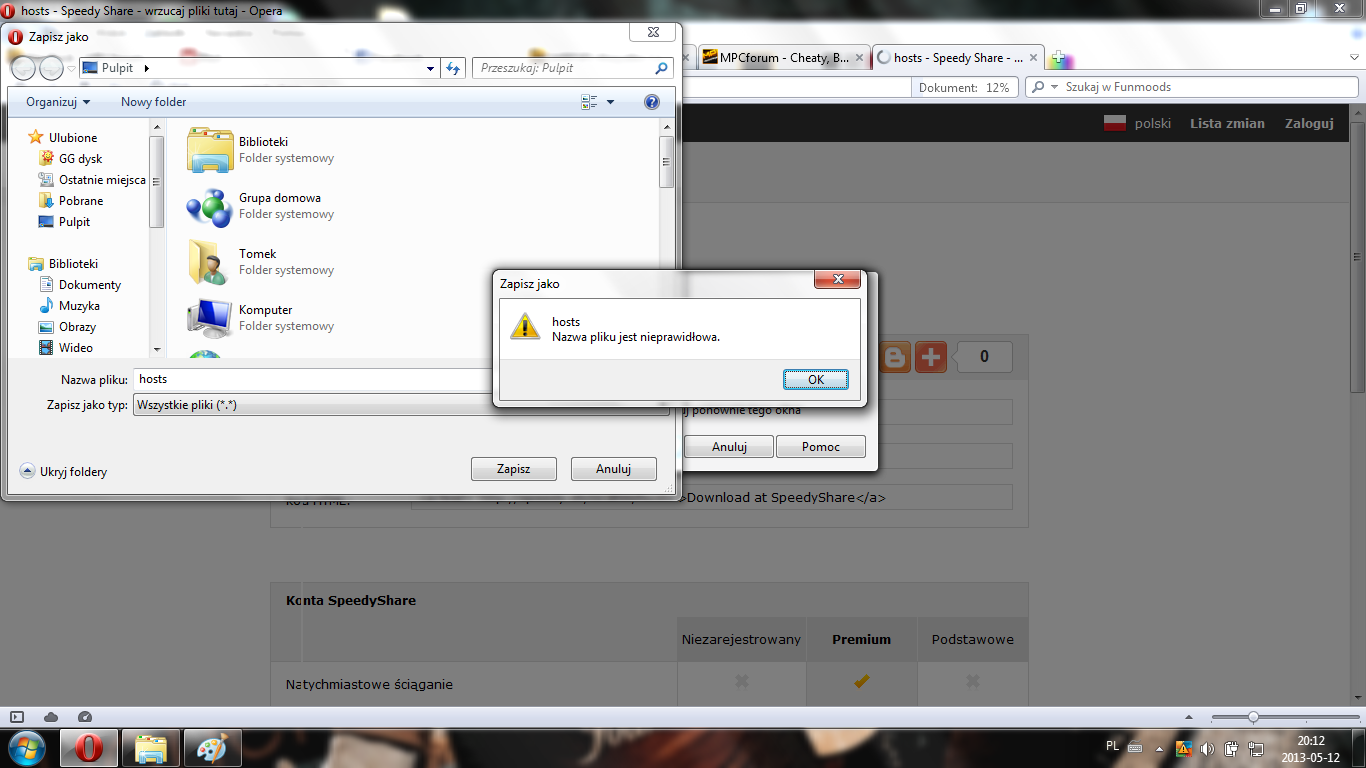The width and height of the screenshot is (1366, 768).
Task: Select the Komputer icon in file list
Action: pyautogui.click(x=210, y=318)
